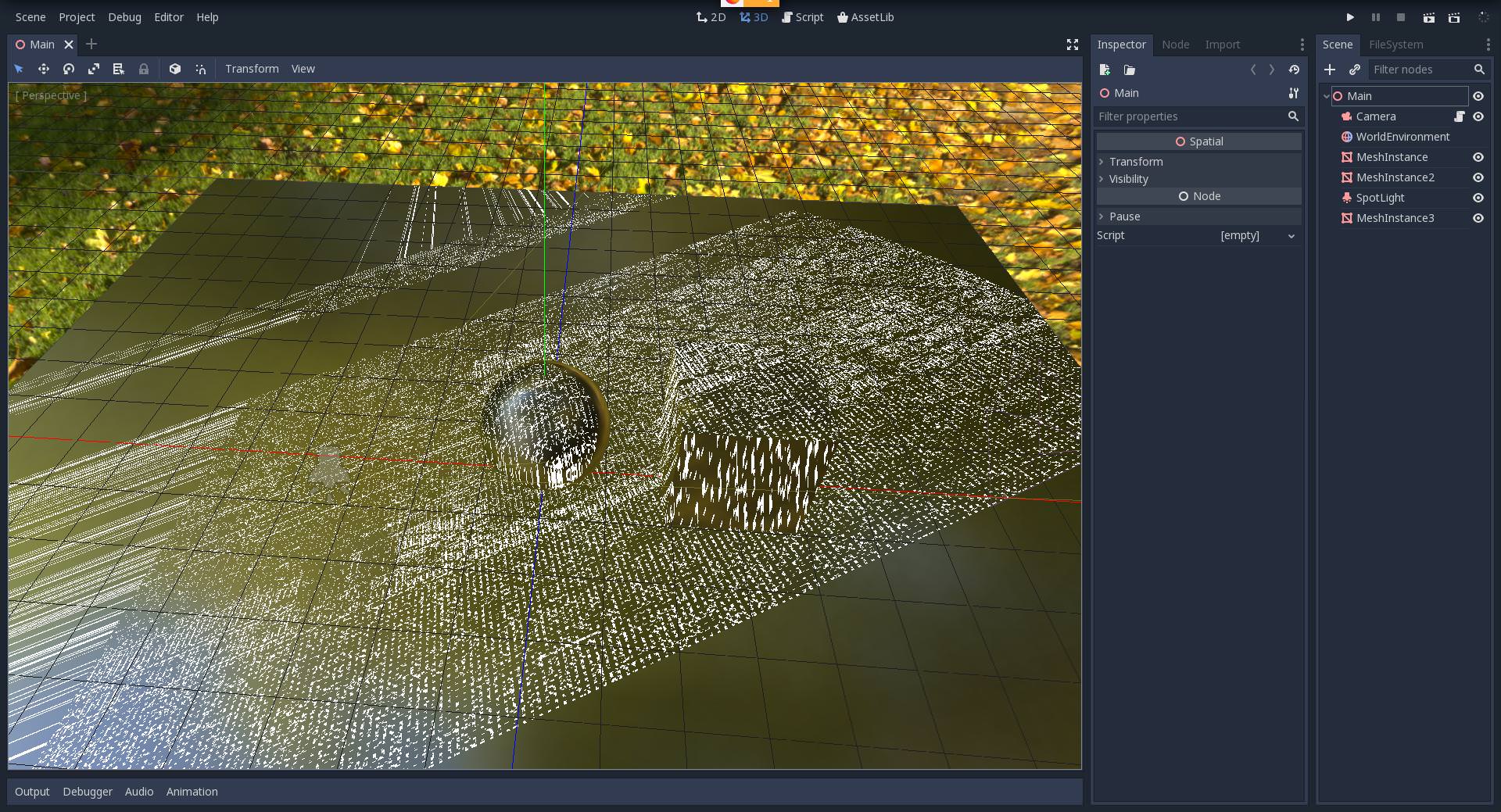Image resolution: width=1501 pixels, height=812 pixels.
Task: Open the Output bottom panel
Action: [32, 792]
